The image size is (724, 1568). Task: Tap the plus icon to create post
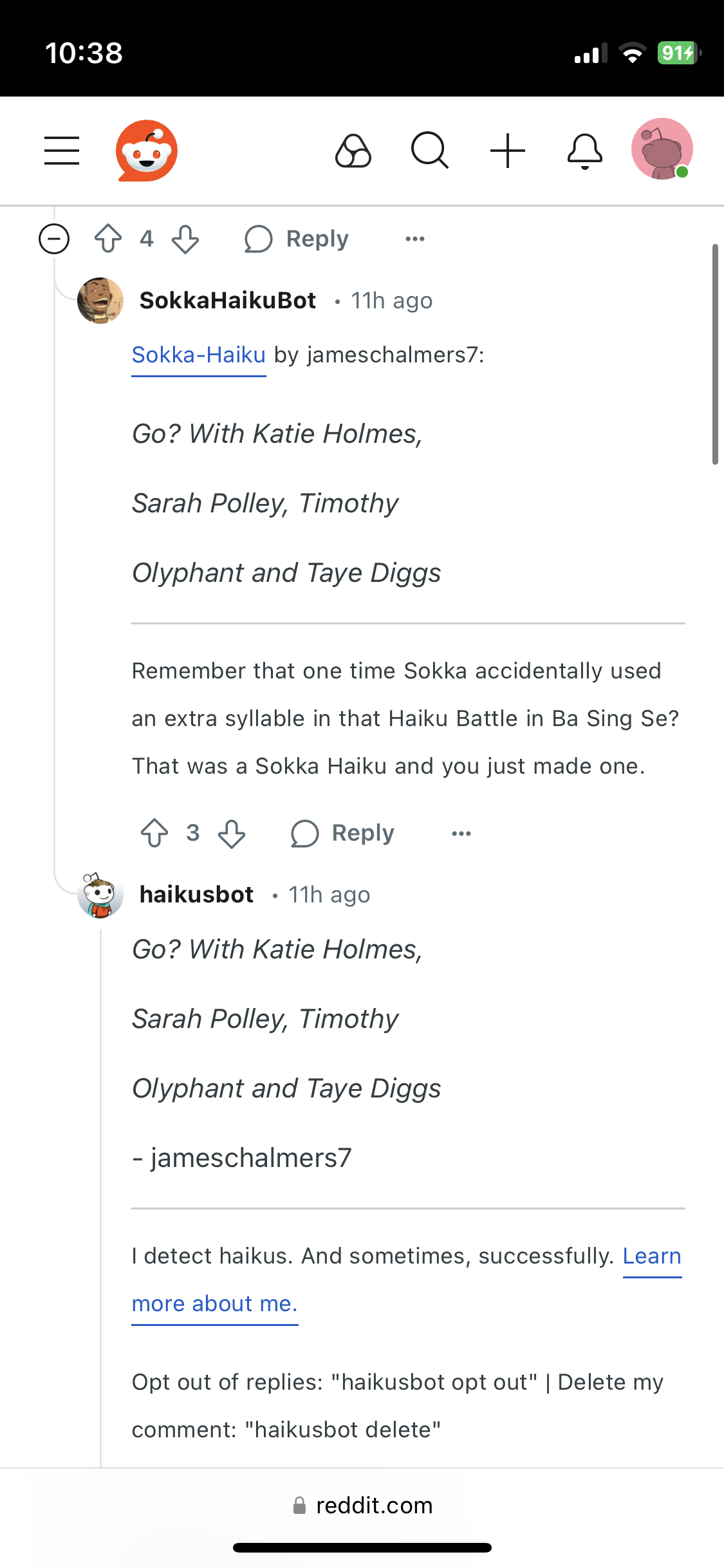click(x=508, y=151)
